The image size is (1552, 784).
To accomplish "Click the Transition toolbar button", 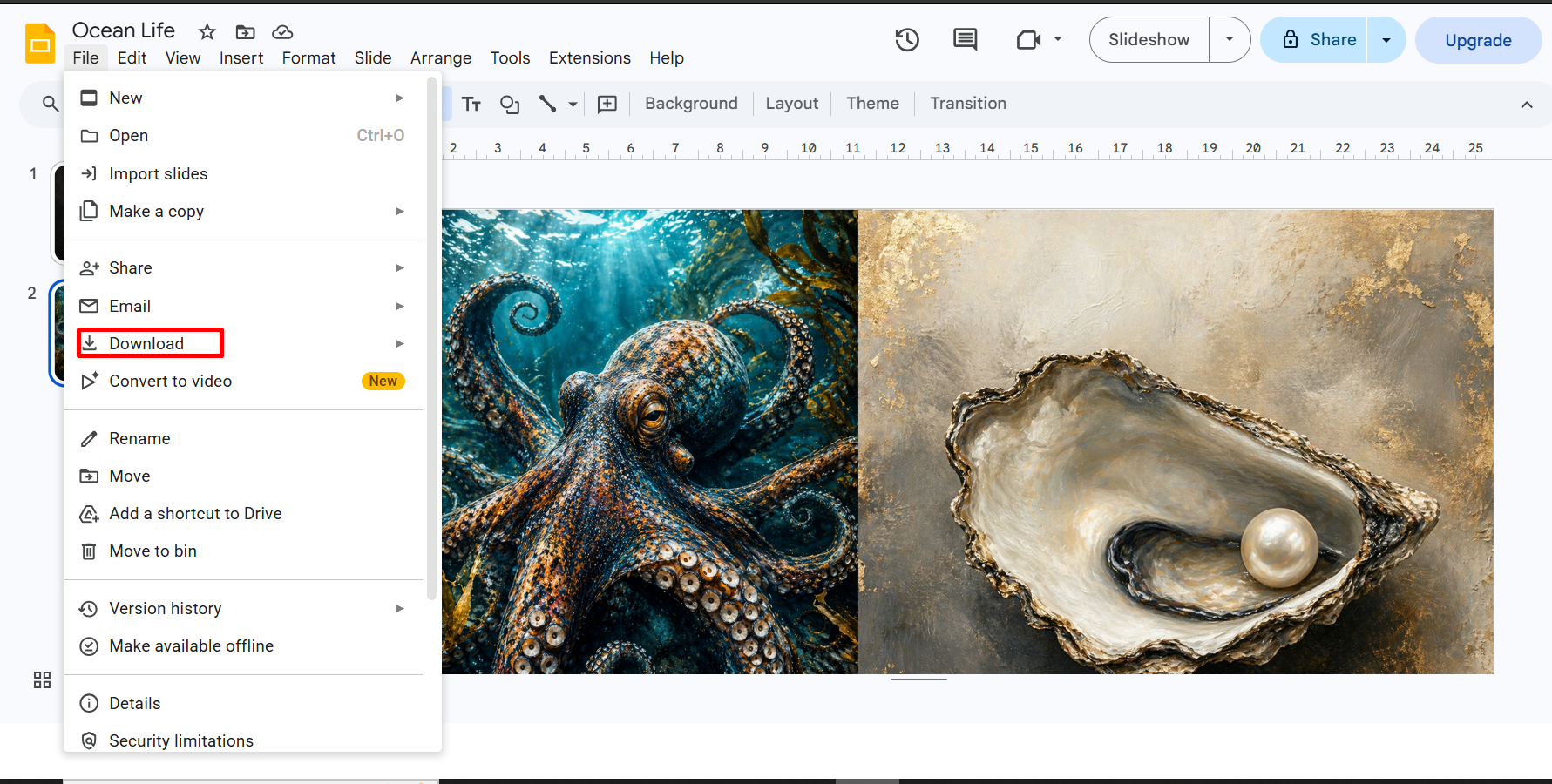I will (x=968, y=104).
